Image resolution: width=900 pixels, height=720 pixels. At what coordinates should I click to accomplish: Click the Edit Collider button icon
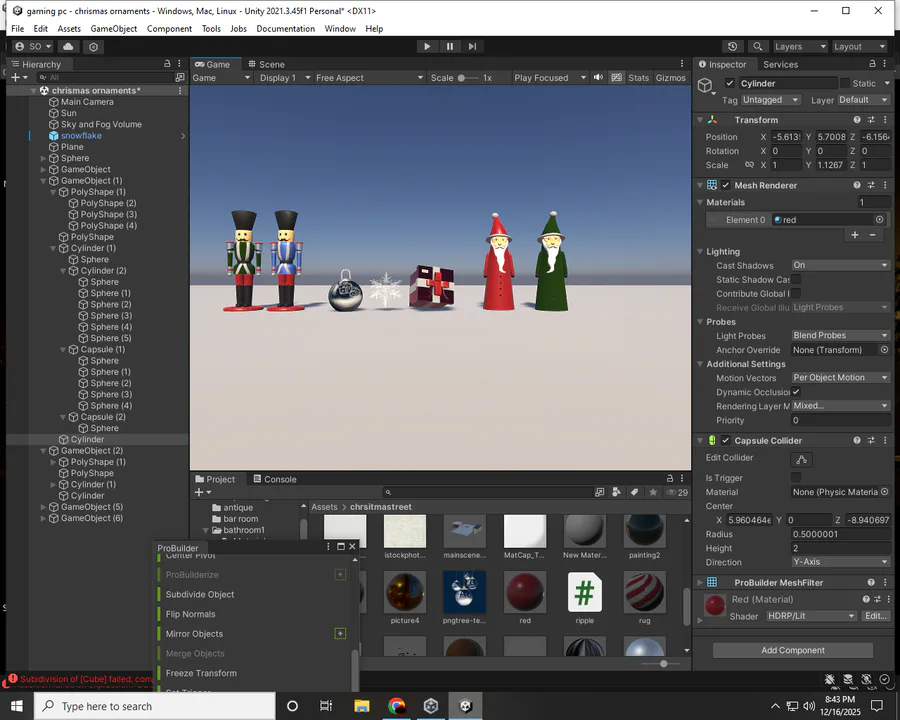[802, 459]
